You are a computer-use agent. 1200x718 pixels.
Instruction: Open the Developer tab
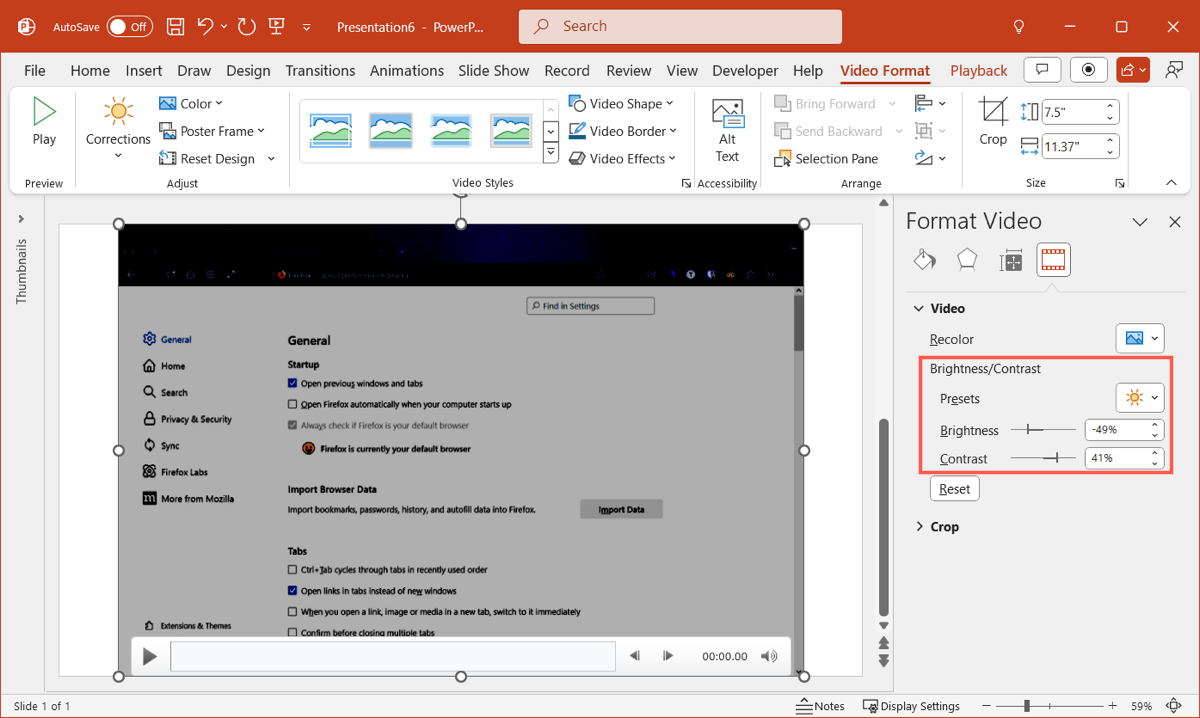point(745,71)
